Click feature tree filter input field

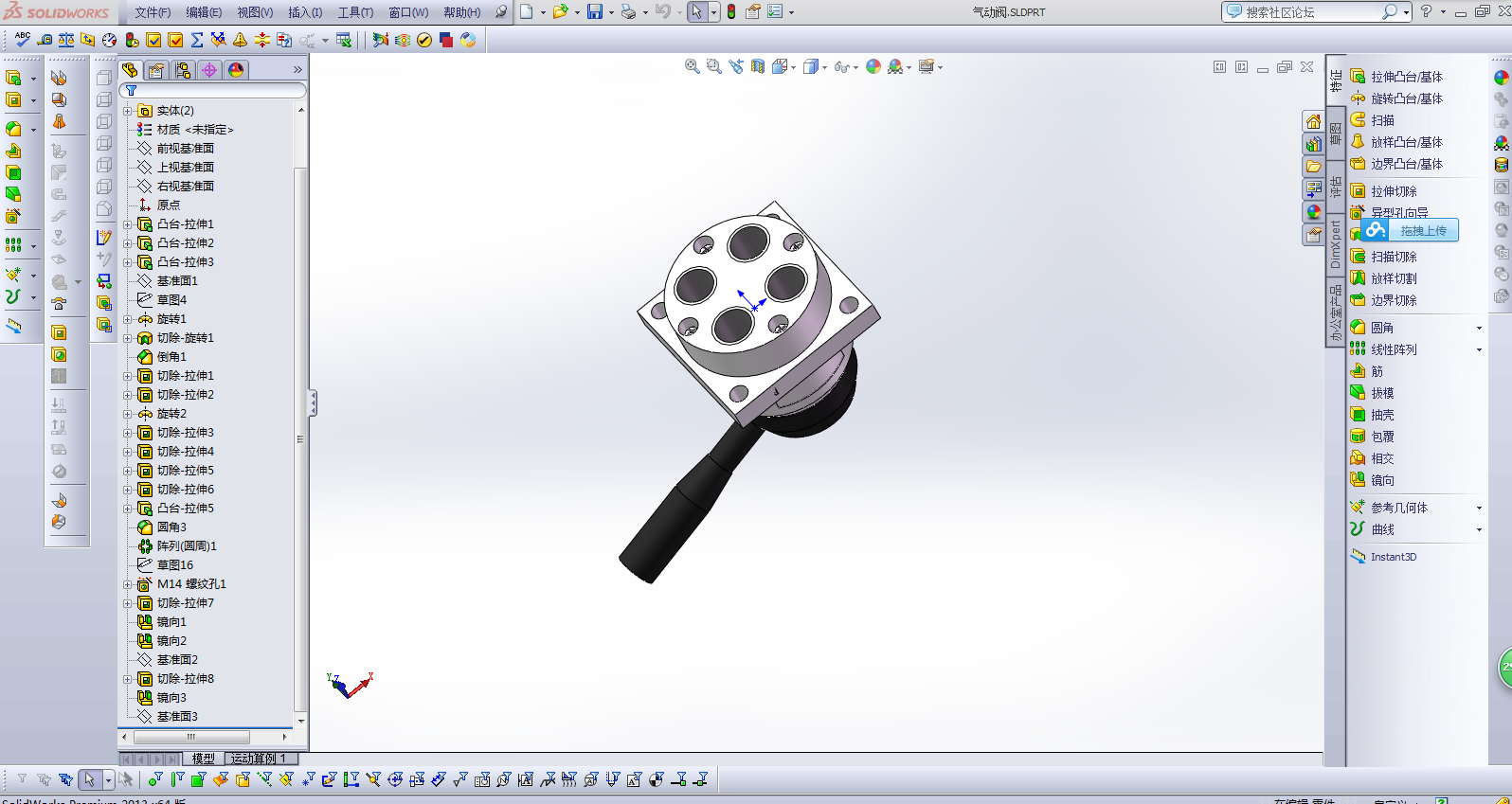click(215, 91)
